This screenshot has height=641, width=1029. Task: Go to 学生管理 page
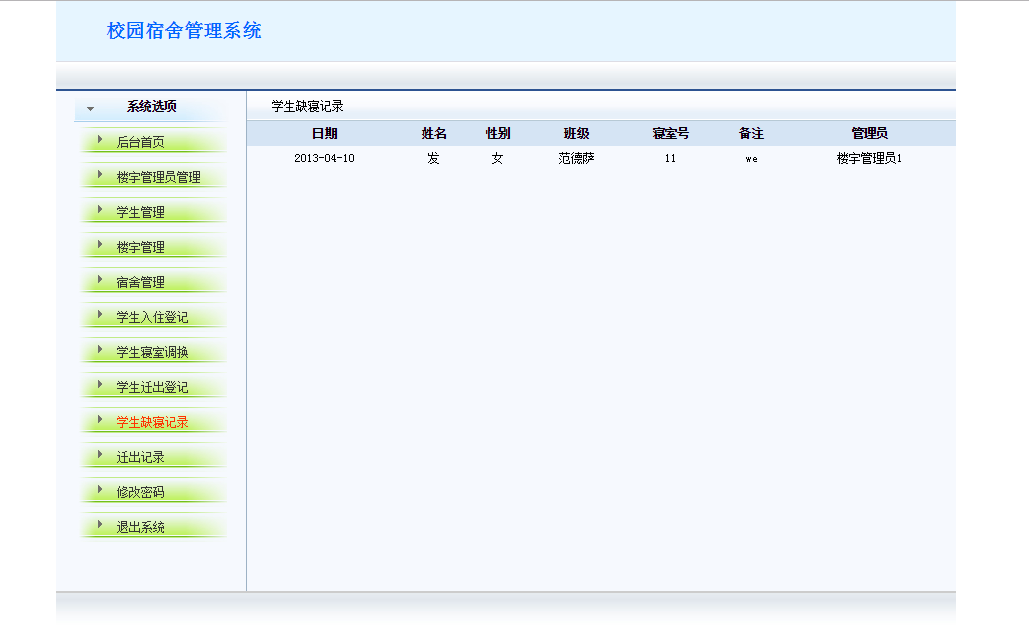click(140, 212)
